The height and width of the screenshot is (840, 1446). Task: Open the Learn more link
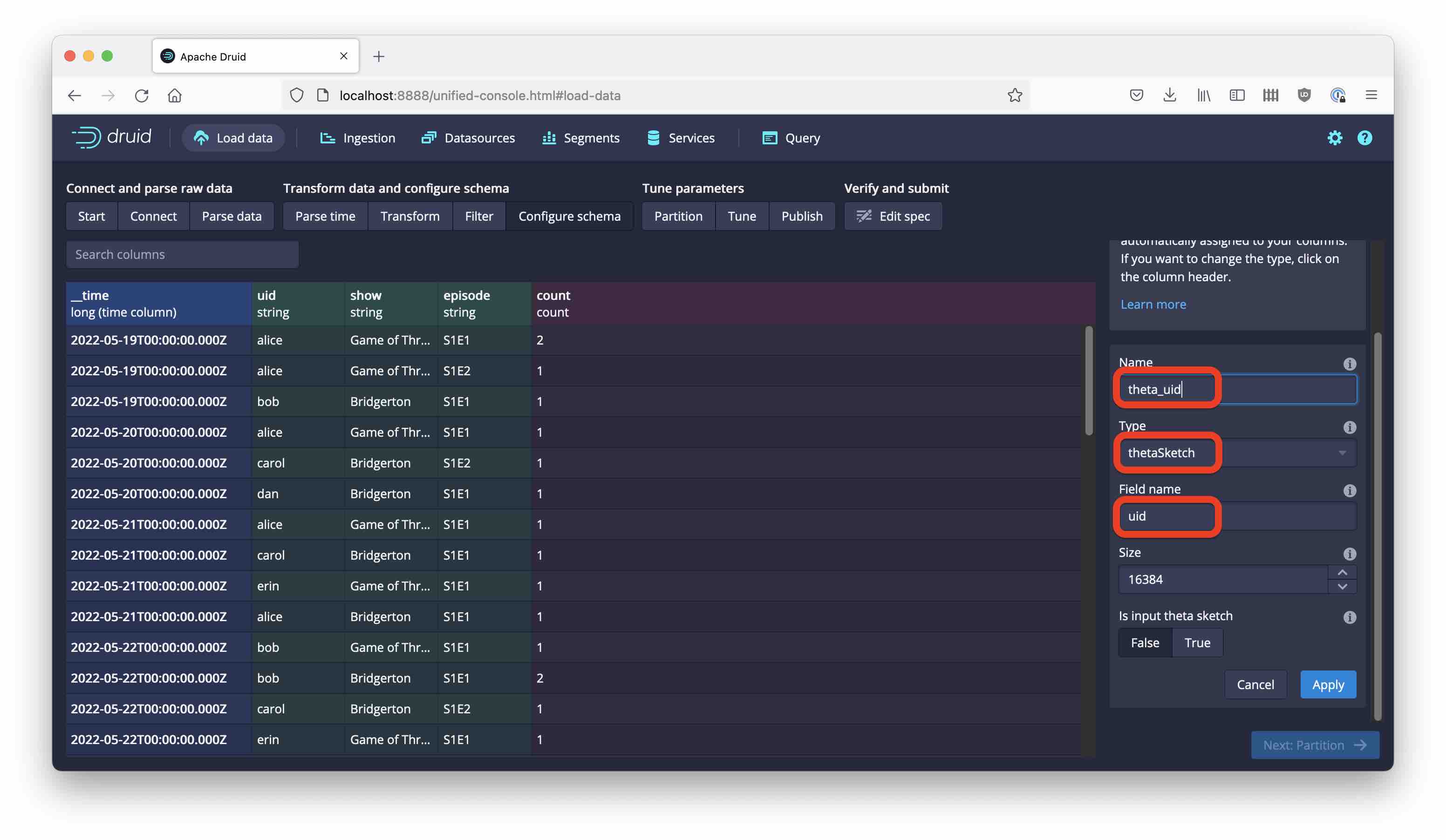click(1153, 305)
